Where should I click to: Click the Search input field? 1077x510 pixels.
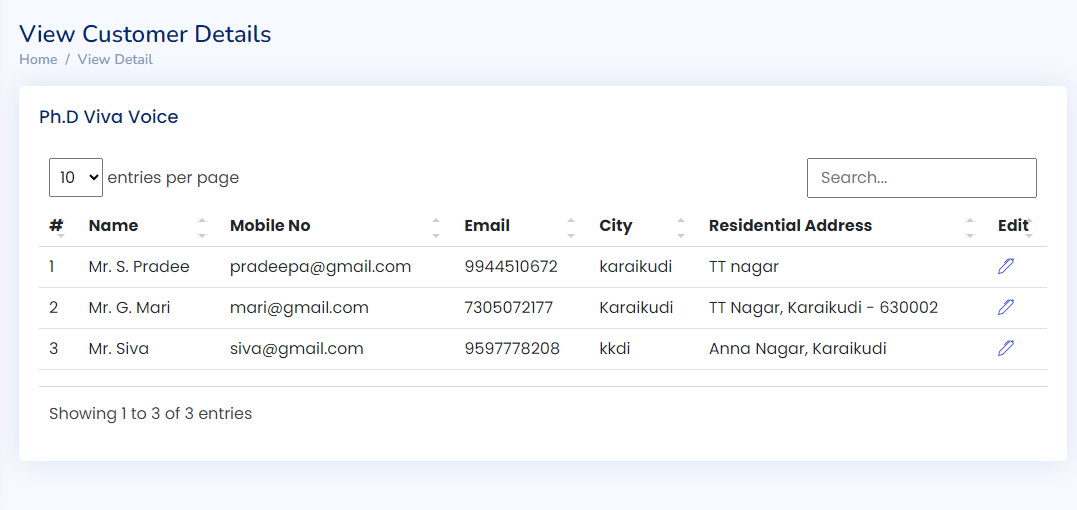pos(922,178)
